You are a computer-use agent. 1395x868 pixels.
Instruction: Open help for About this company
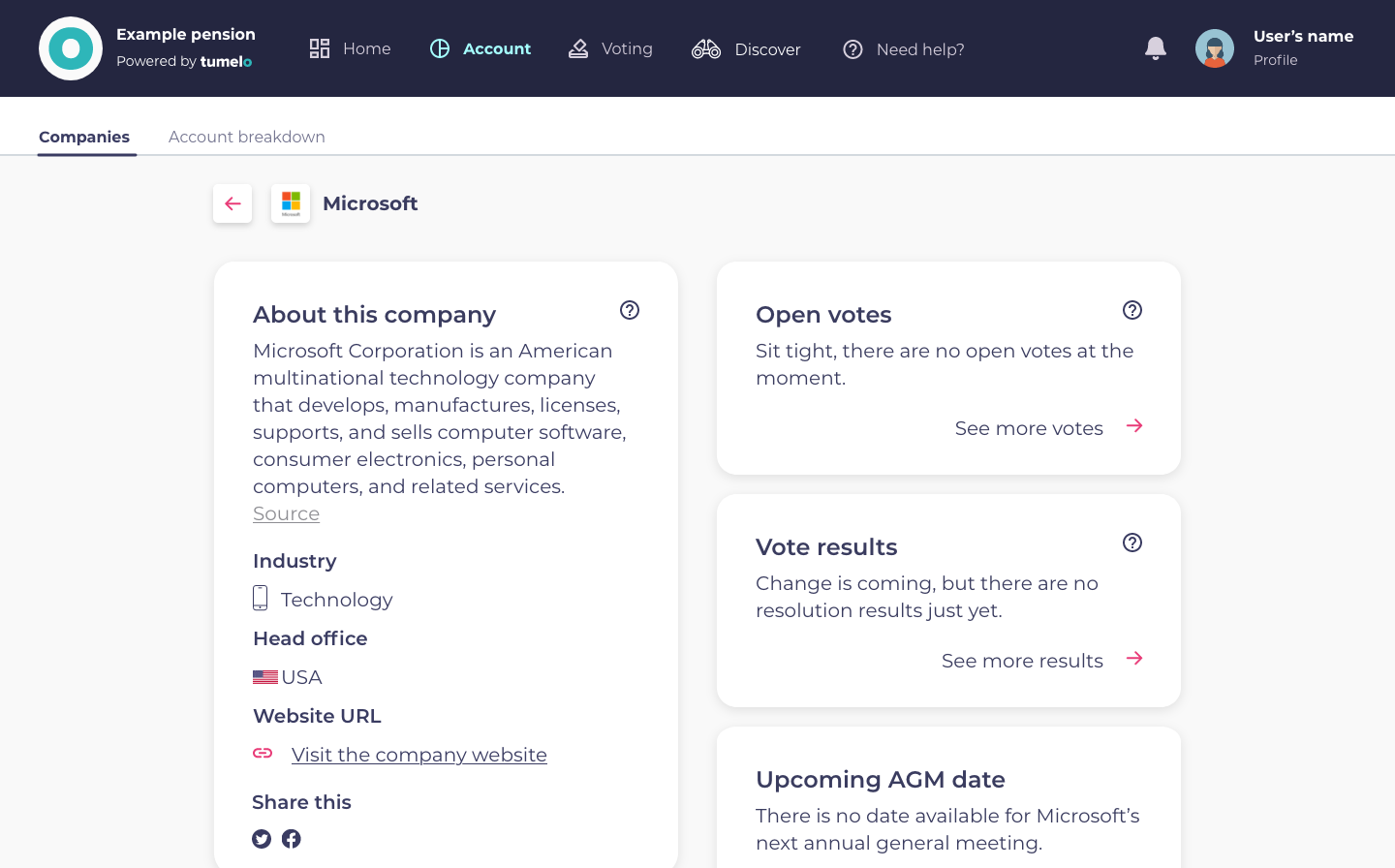click(x=630, y=310)
